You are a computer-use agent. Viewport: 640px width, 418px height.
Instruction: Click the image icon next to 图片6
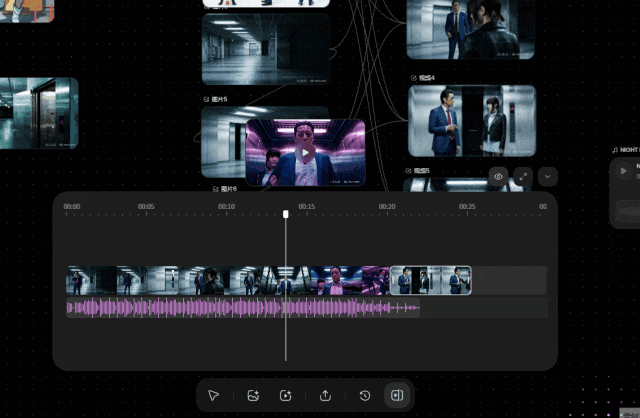[x=216, y=189]
